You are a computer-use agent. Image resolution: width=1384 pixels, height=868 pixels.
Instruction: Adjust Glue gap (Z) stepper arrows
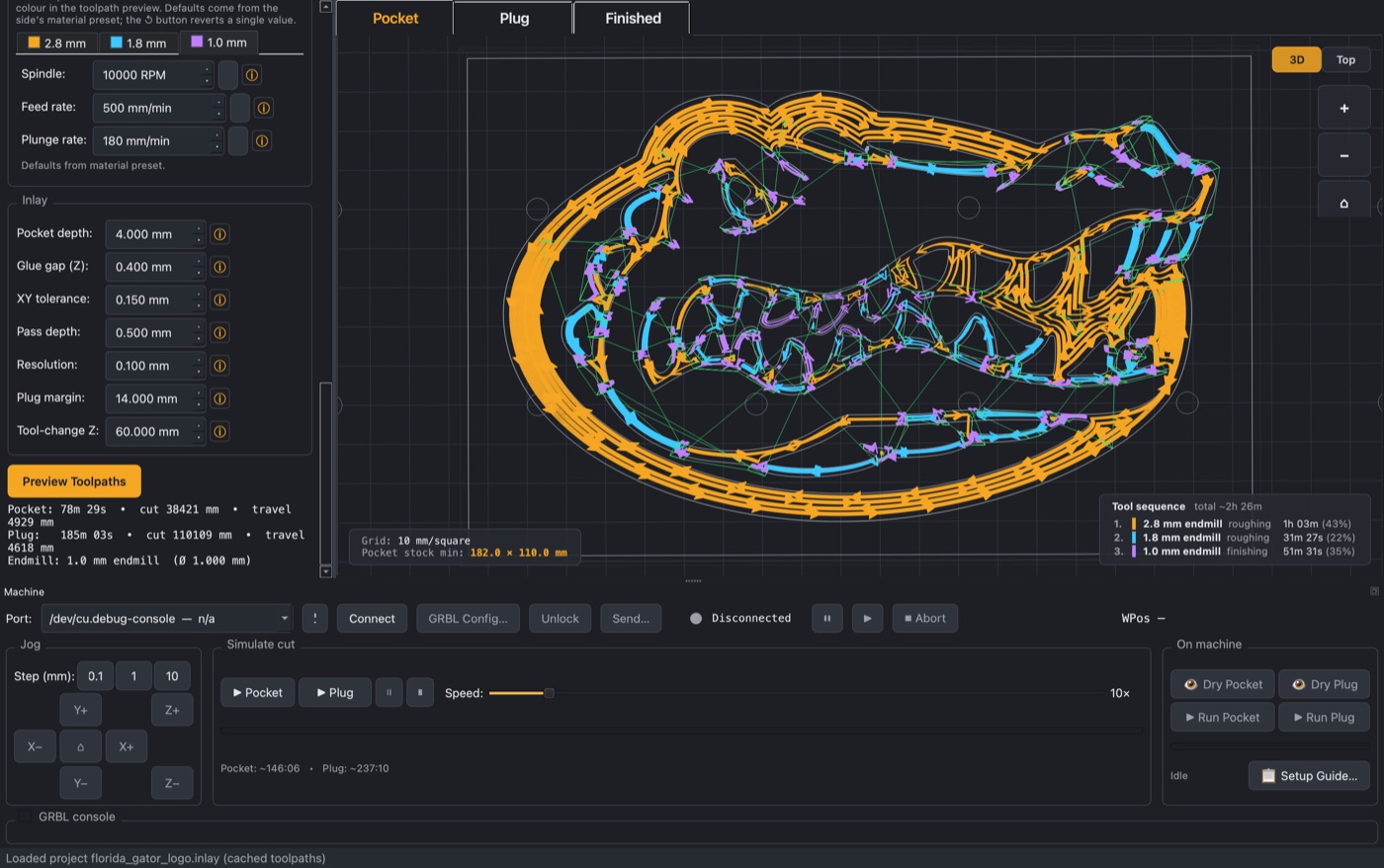[x=200, y=267]
